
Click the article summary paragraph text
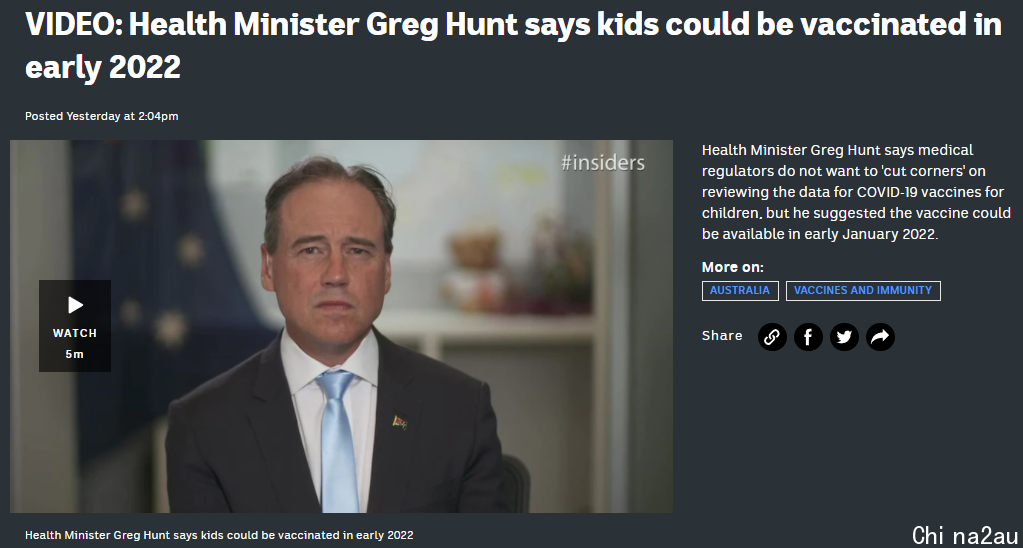pyautogui.click(x=856, y=192)
